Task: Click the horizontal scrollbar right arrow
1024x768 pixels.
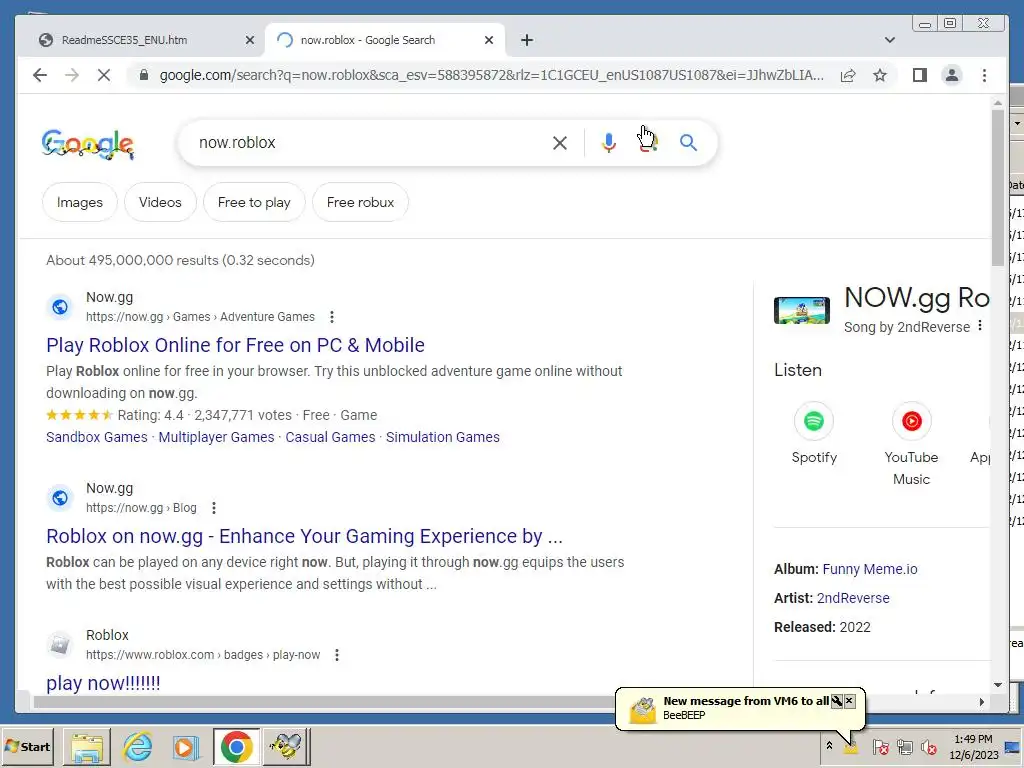Action: [982, 702]
